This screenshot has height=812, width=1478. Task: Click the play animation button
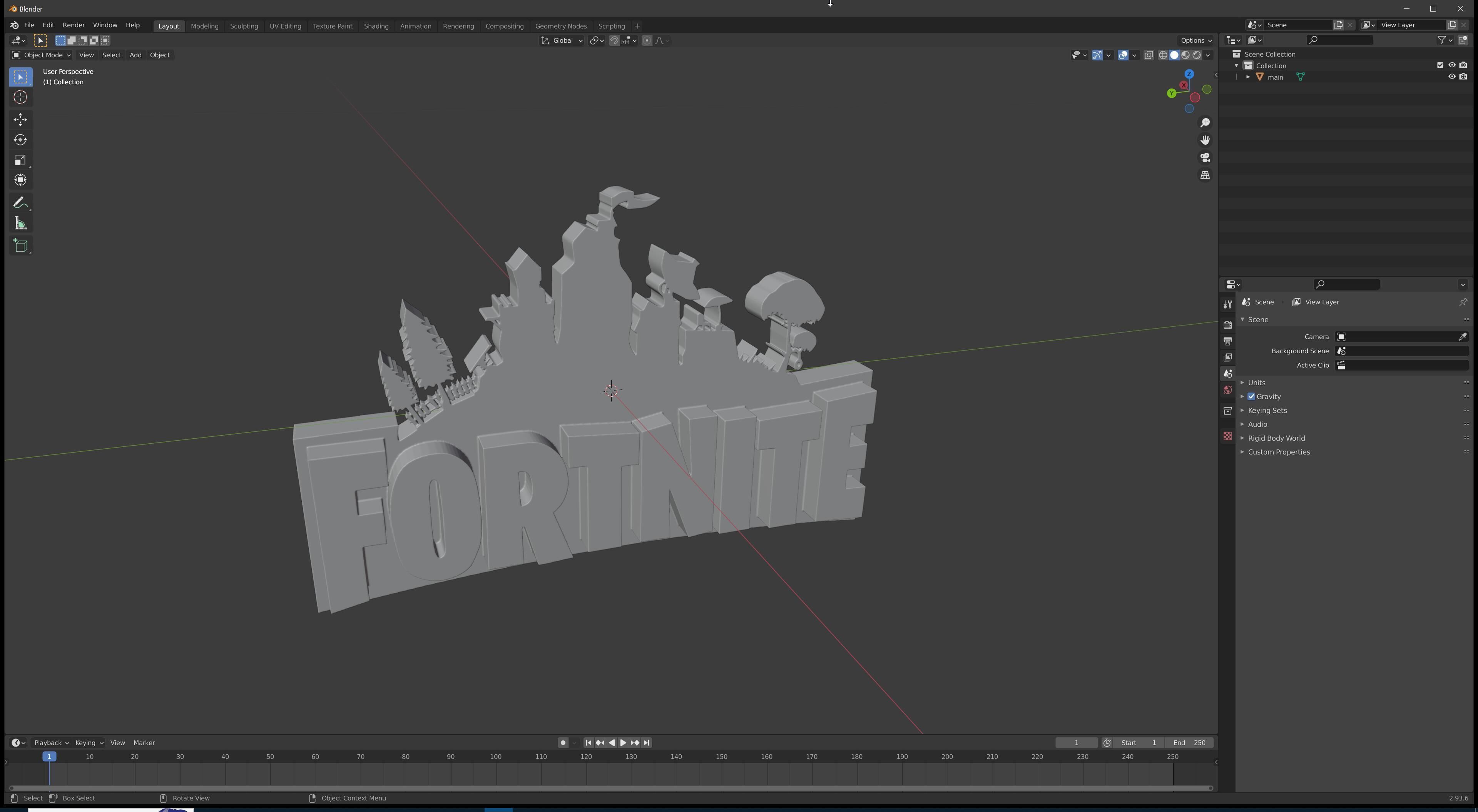[623, 743]
